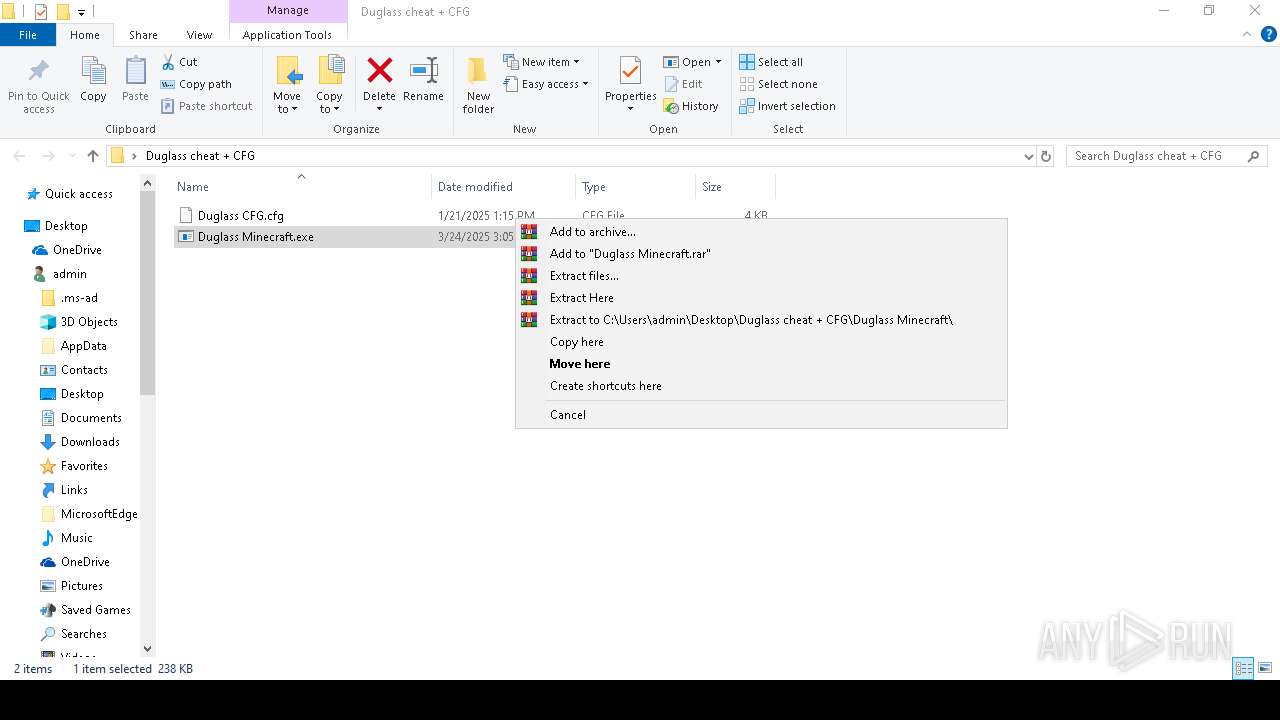Select the Home ribbon tab

tap(84, 35)
